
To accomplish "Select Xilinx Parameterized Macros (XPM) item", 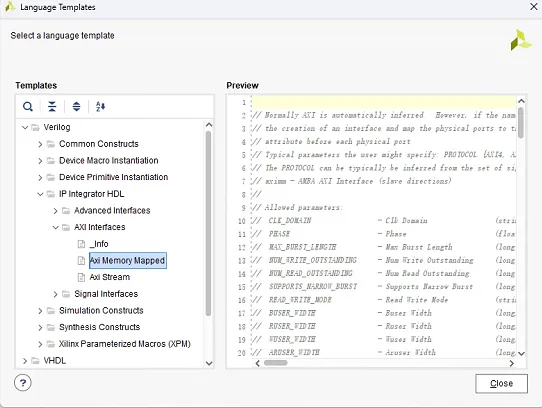I will click(x=124, y=344).
